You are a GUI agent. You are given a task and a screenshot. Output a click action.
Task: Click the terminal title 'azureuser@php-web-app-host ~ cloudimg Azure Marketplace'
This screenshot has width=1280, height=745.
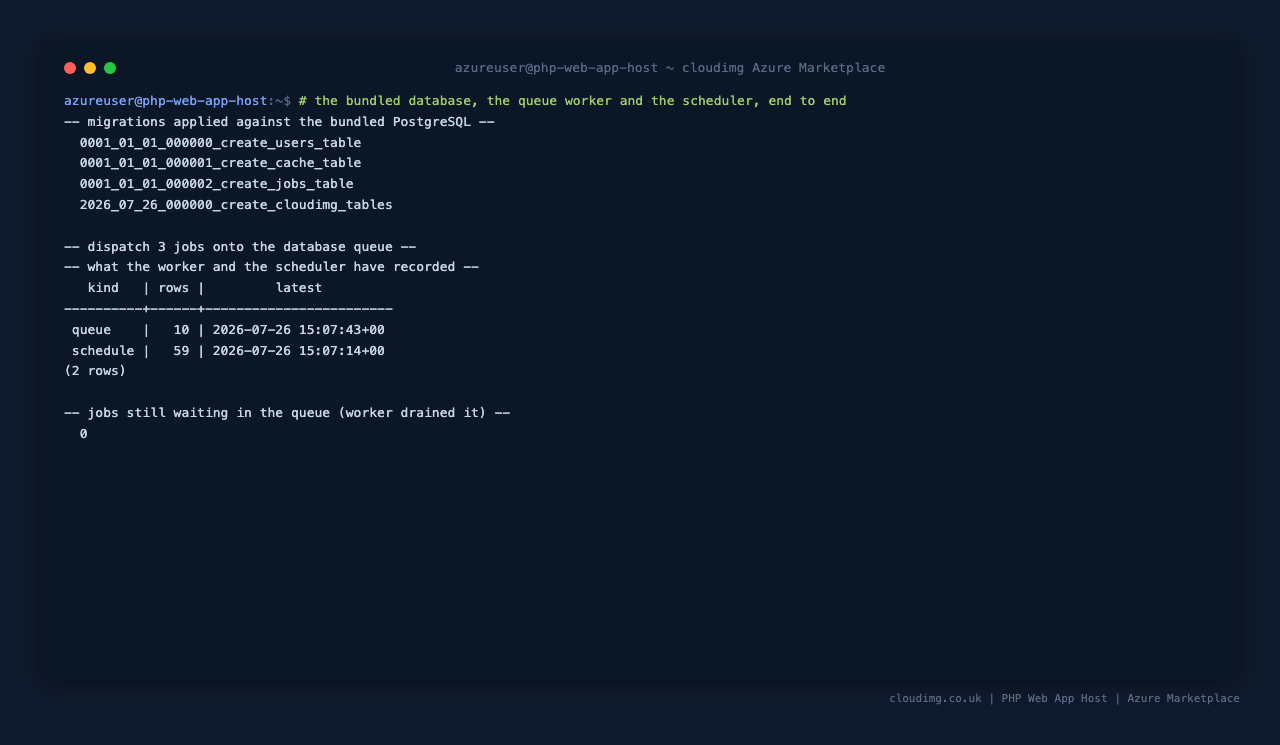pyautogui.click(x=670, y=68)
